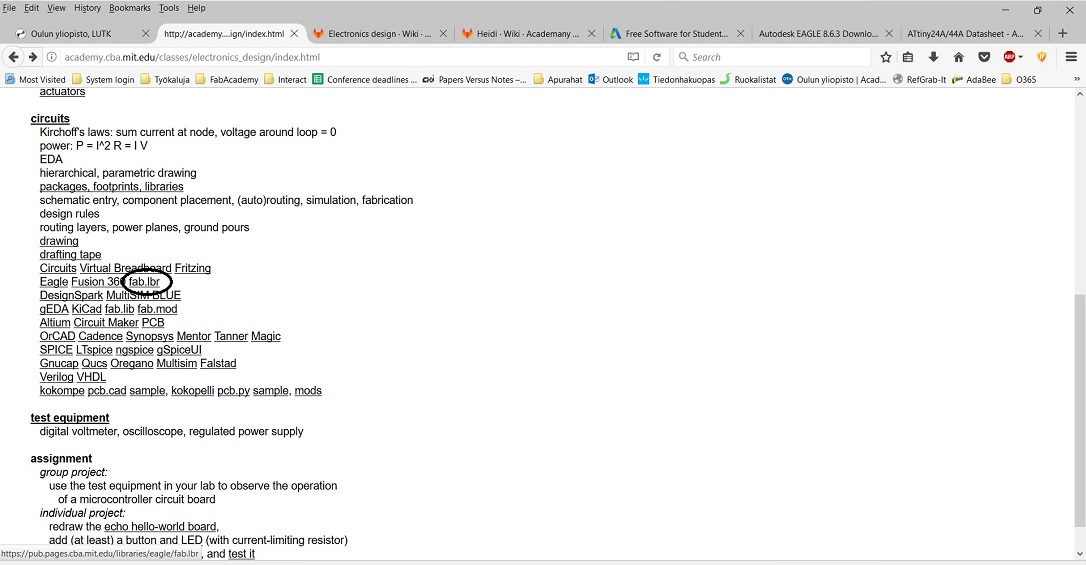Reload the current page
Viewport: 1086px width, 565px height.
(657, 57)
